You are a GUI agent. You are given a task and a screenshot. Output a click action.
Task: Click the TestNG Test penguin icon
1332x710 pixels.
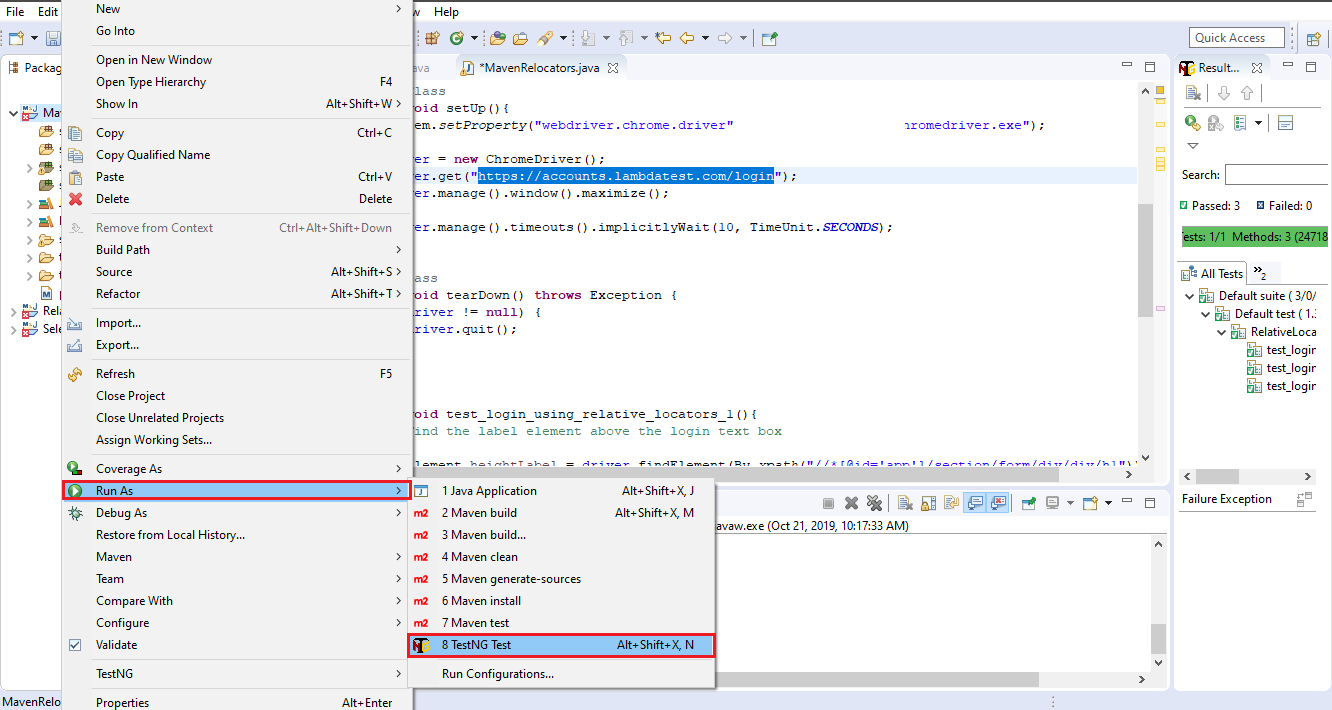422,645
